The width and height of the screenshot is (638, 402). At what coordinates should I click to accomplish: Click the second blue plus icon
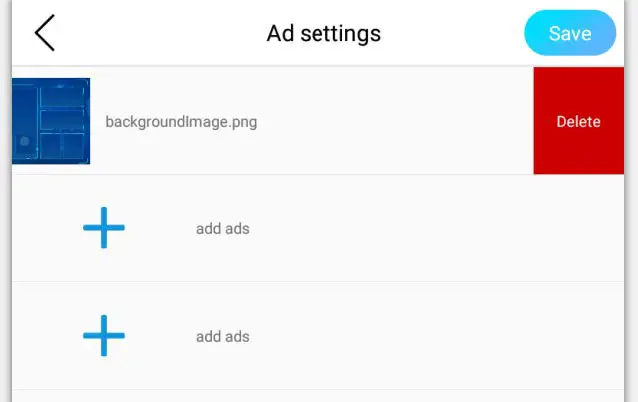point(104,336)
